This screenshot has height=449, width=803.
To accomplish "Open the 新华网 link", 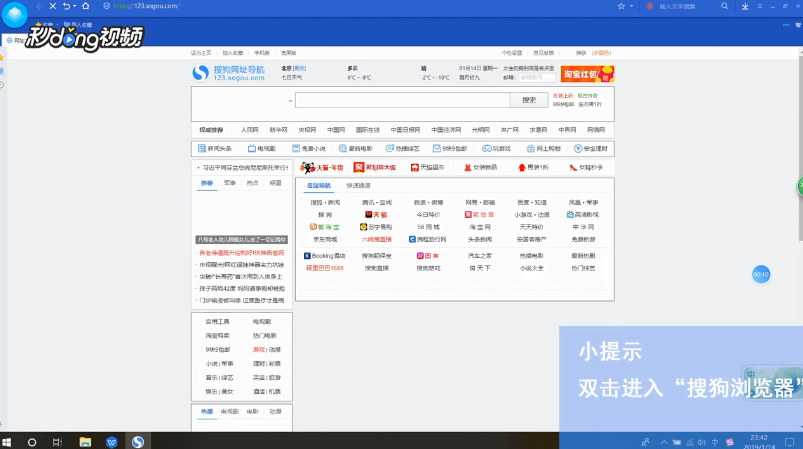I will pos(278,130).
